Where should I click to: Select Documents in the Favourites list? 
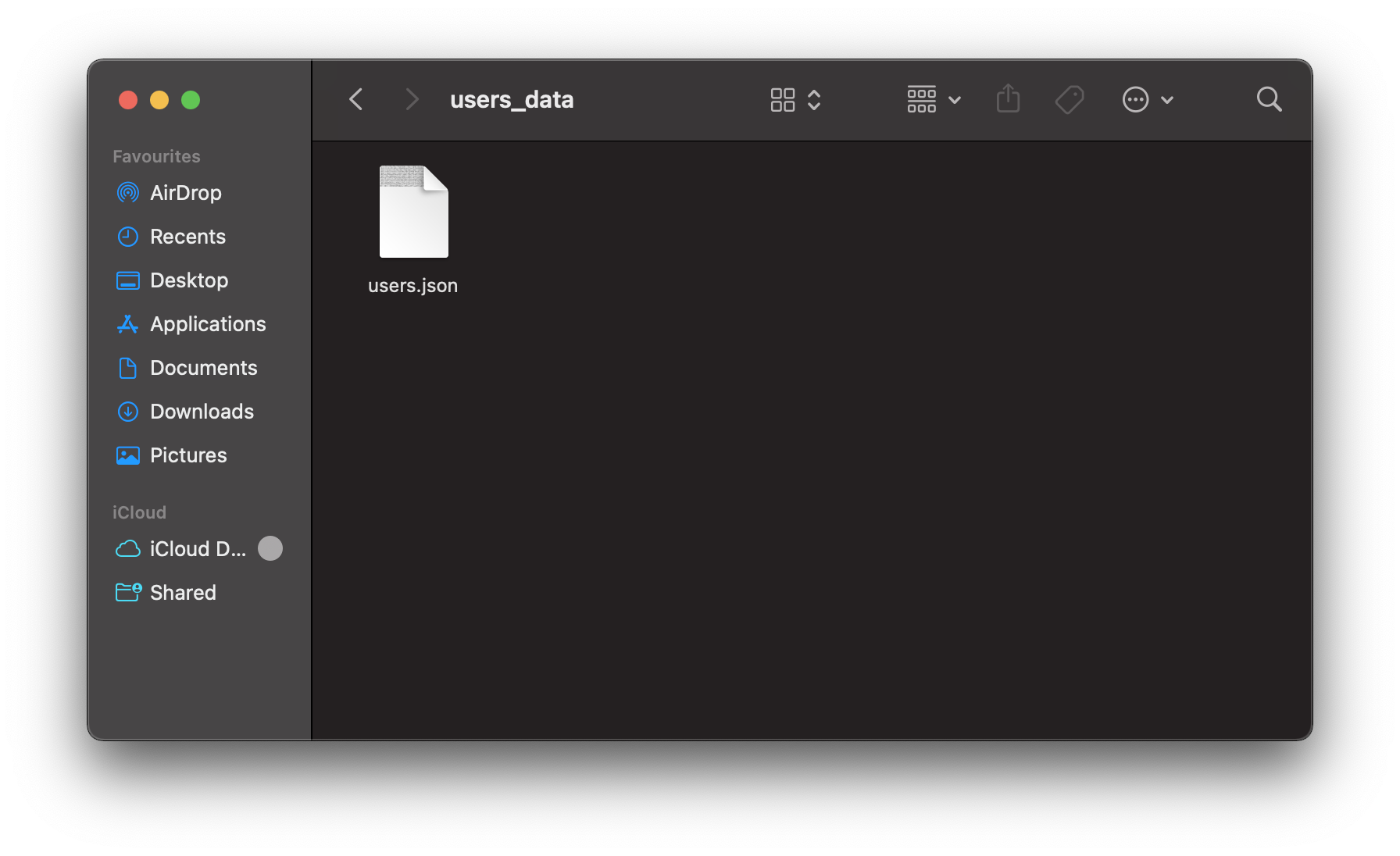(204, 368)
